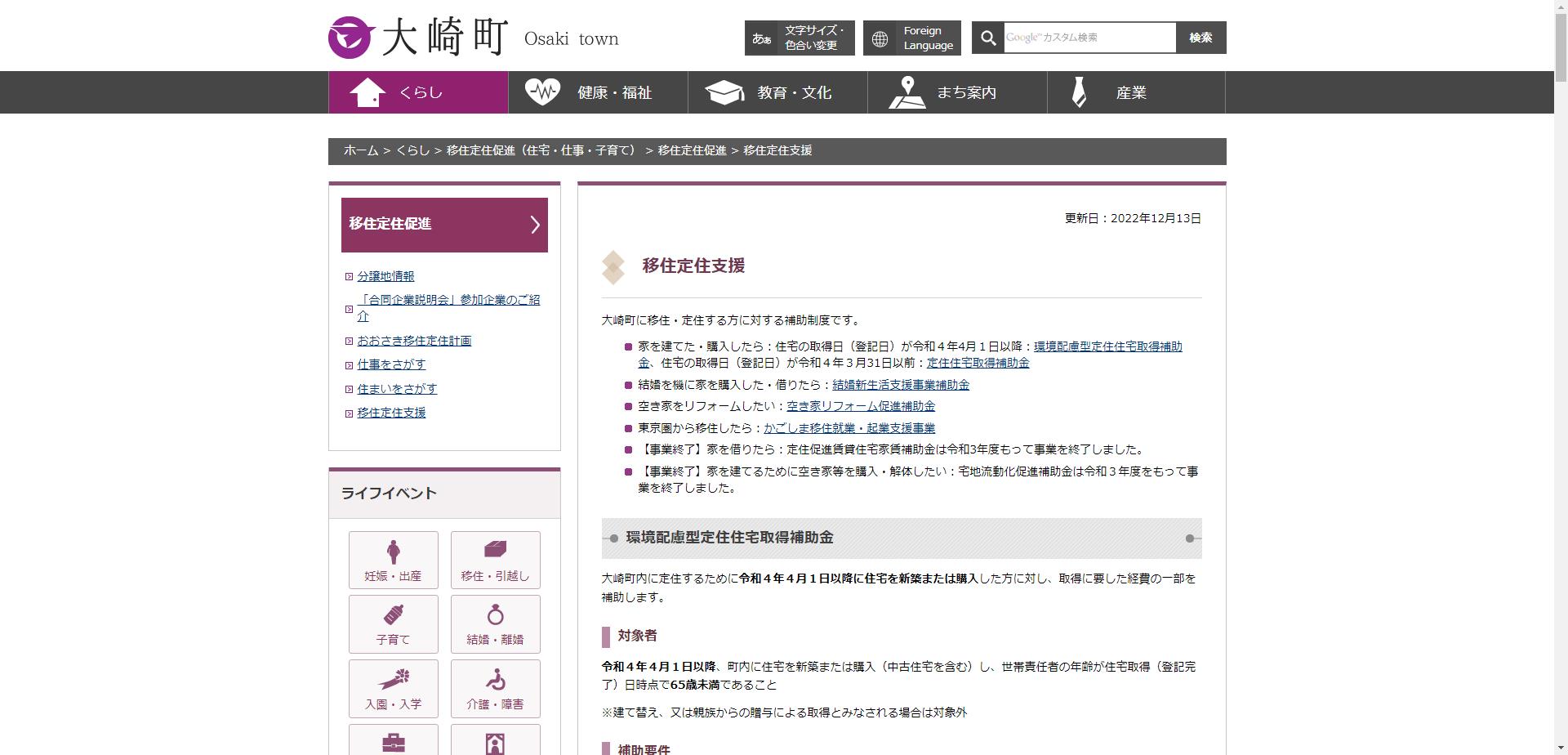This screenshot has height=755, width=1568.
Task: Click the scrollbar up arrow
Action: point(1561,7)
